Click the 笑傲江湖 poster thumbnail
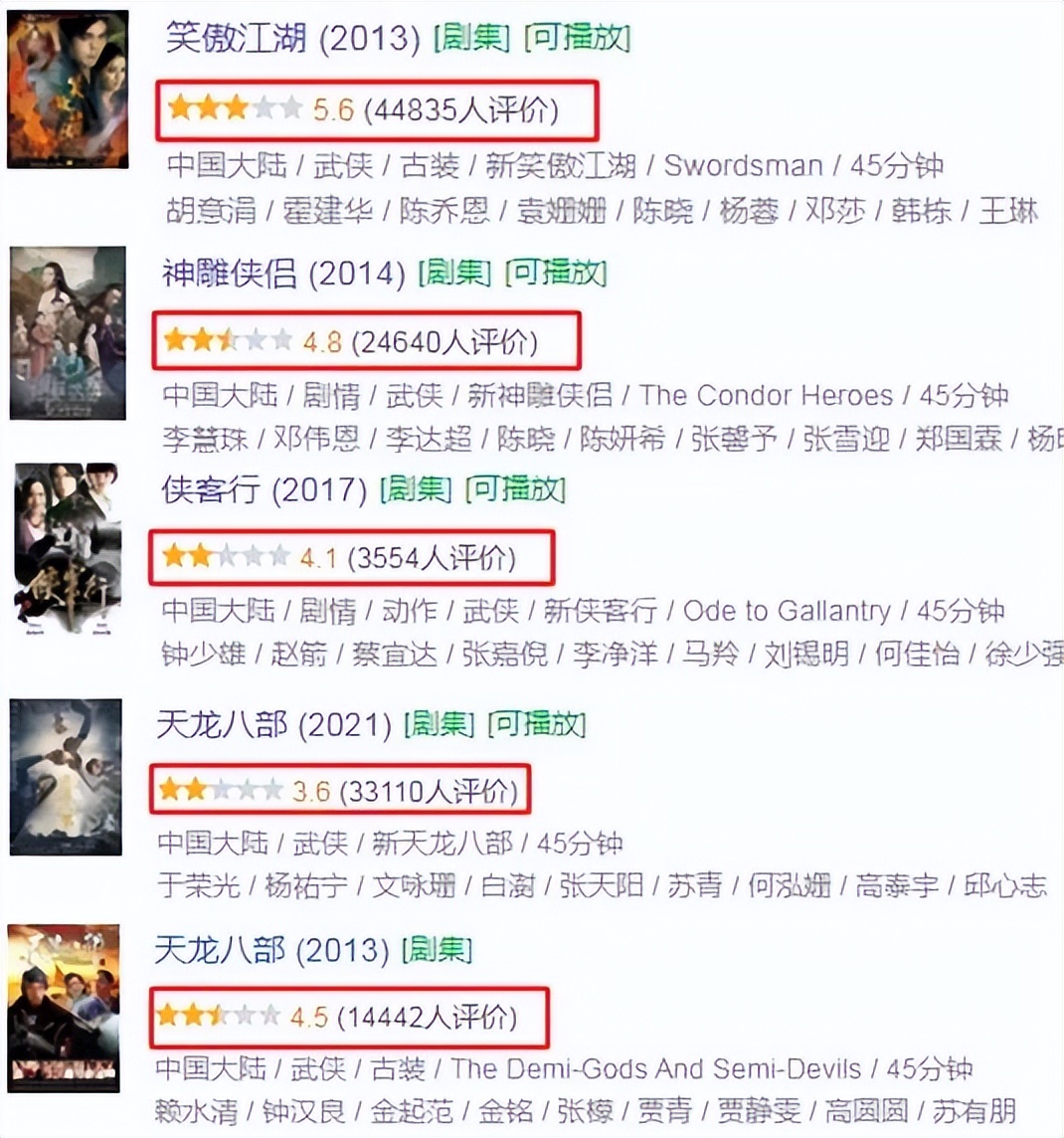 (x=68, y=90)
